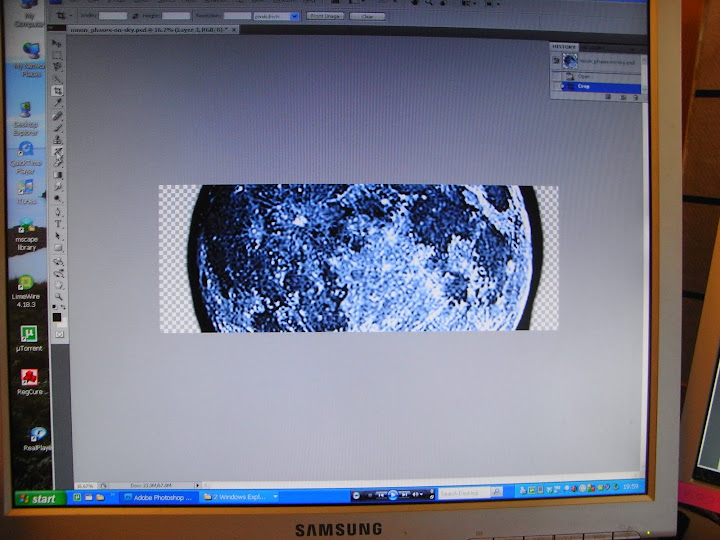Select the Gradient tool

[x=58, y=175]
